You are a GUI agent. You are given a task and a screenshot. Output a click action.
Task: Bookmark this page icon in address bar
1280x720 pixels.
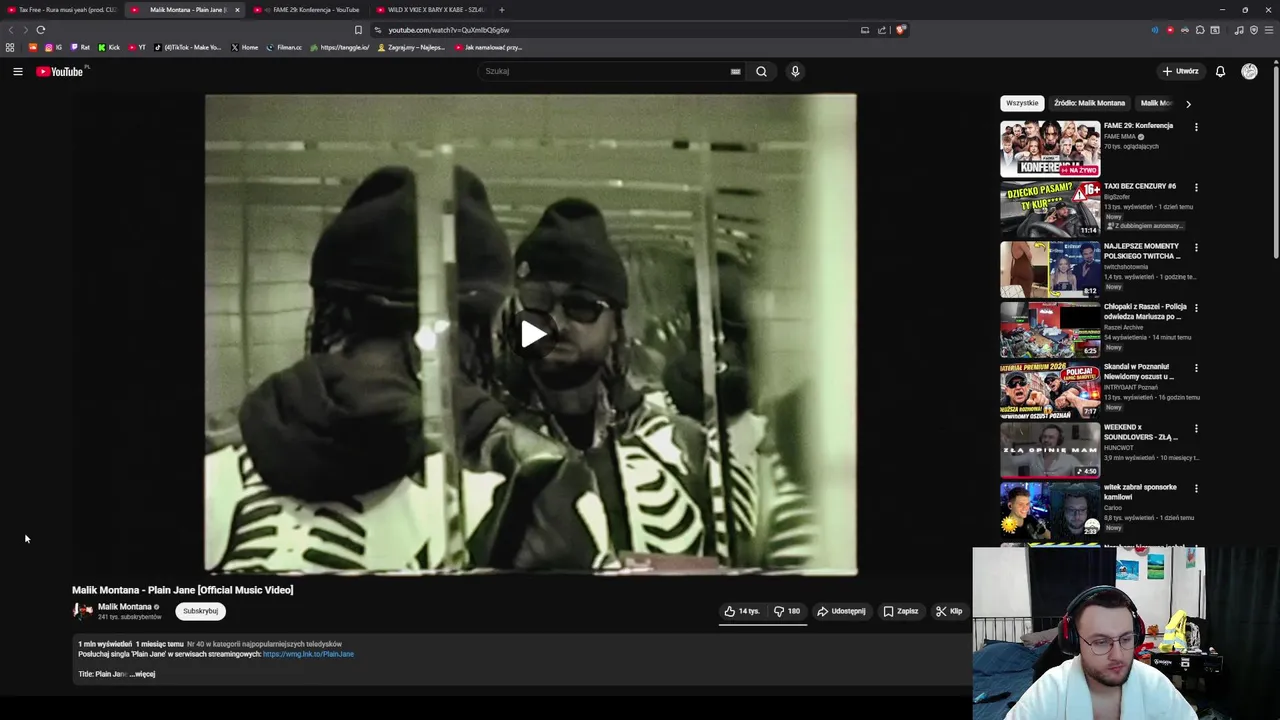point(358,30)
